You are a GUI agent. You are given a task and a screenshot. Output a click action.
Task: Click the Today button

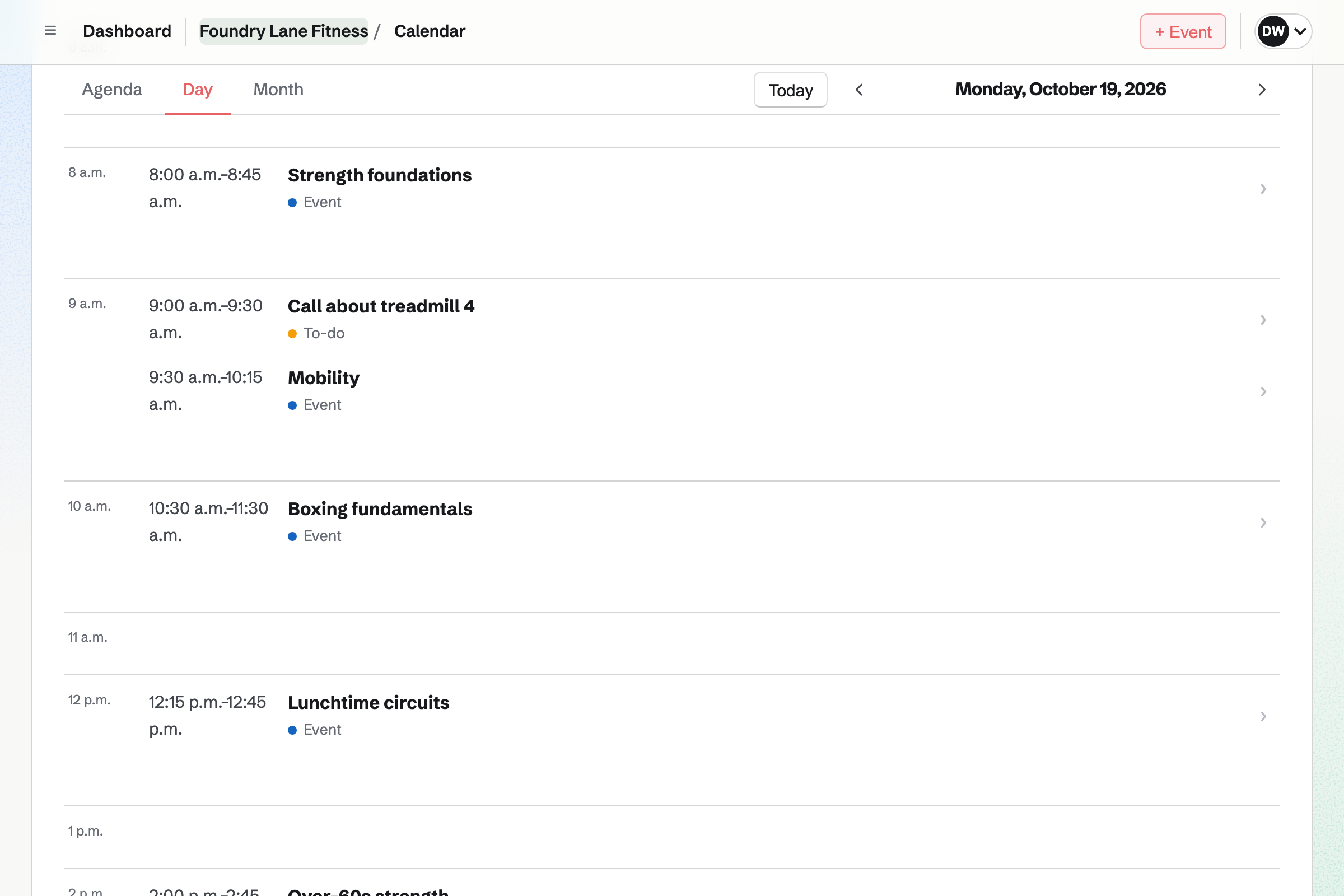[790, 90]
